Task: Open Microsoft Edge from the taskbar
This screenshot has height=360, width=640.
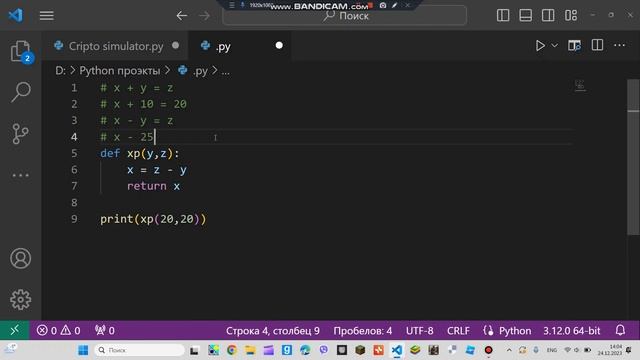Action: (x=305, y=350)
